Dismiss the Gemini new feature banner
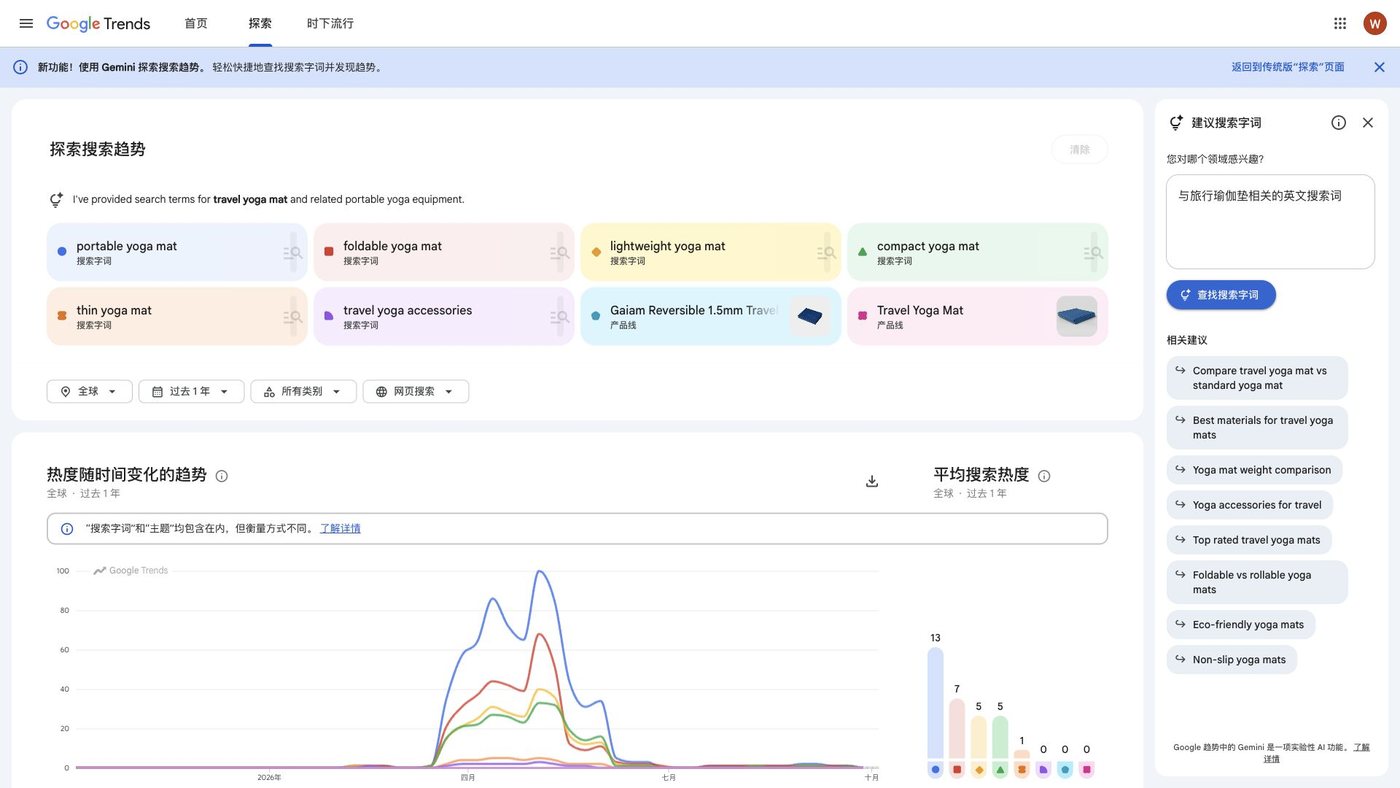1400x788 pixels. click(1379, 67)
